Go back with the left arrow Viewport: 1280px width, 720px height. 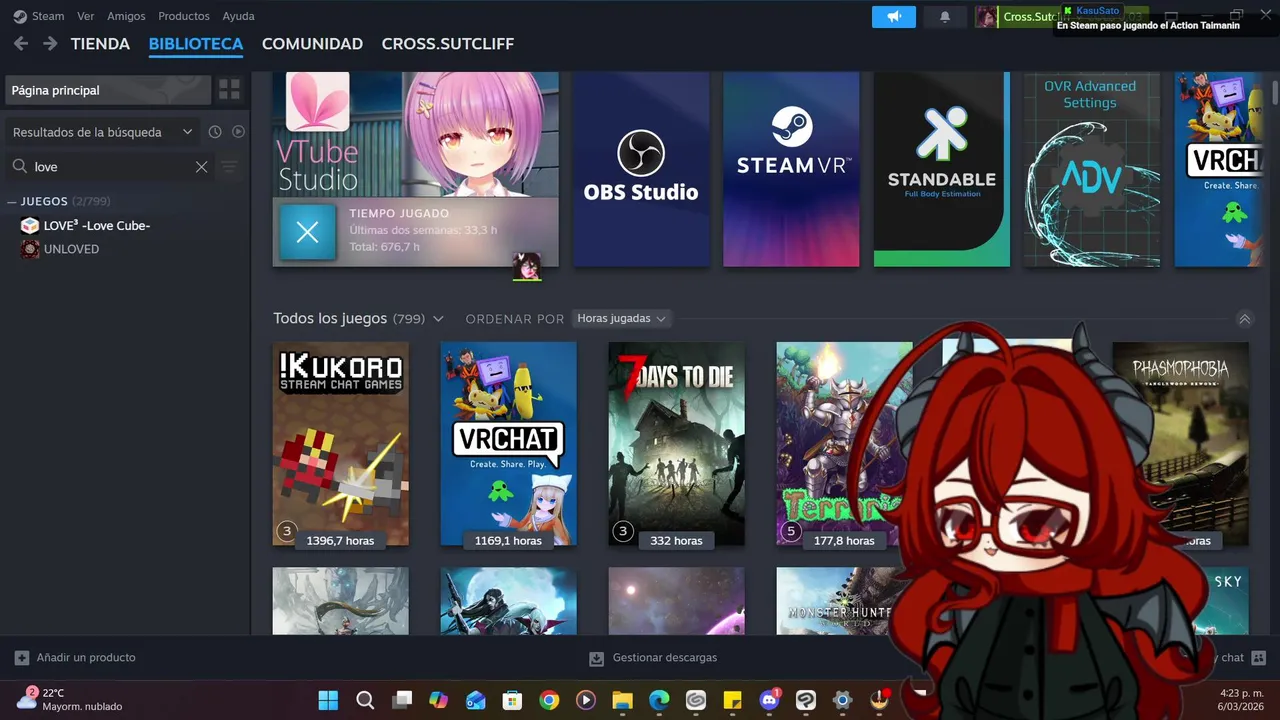click(x=21, y=44)
